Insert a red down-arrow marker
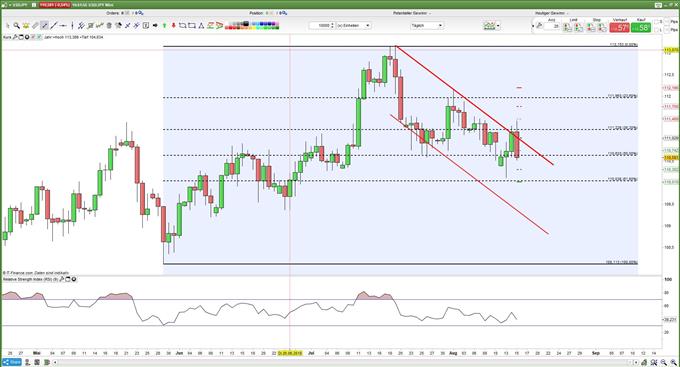The image size is (680, 367). pyautogui.click(x=173, y=26)
